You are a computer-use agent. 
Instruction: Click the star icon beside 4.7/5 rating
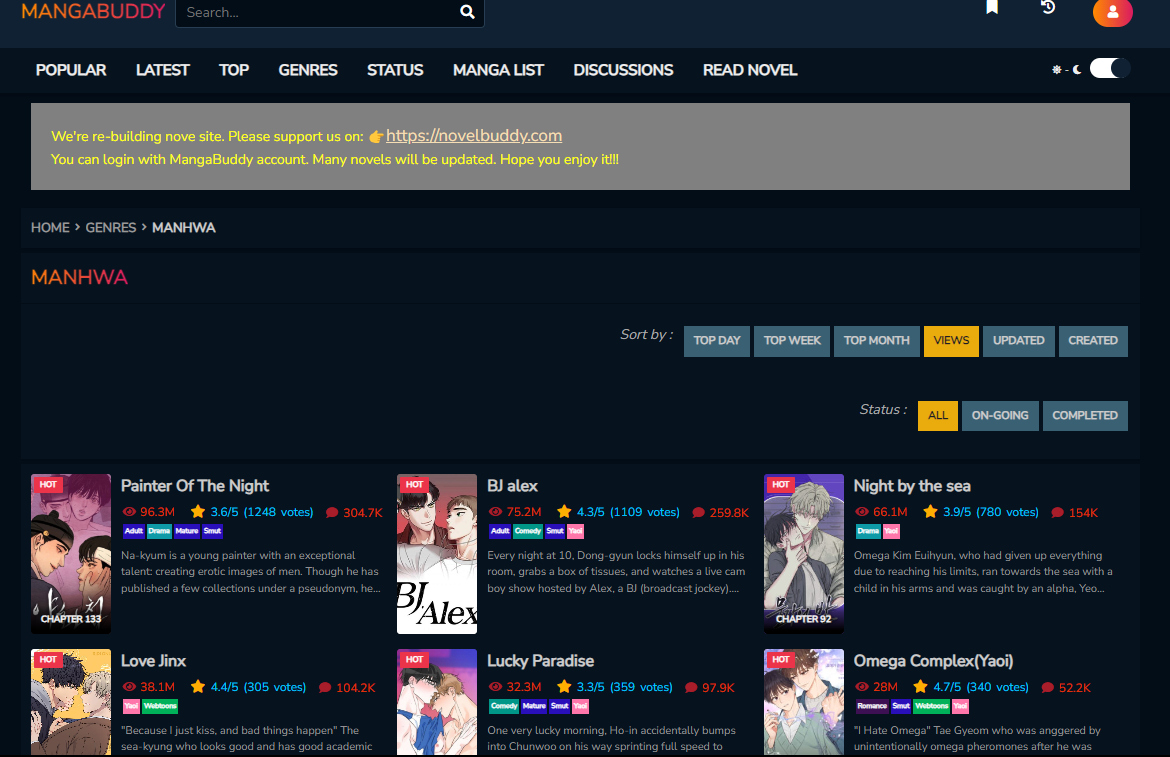921,687
